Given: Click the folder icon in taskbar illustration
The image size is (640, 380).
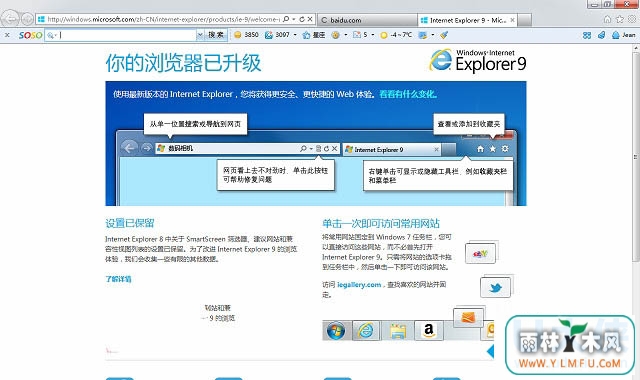Looking at the screenshot, I should coord(398,331).
